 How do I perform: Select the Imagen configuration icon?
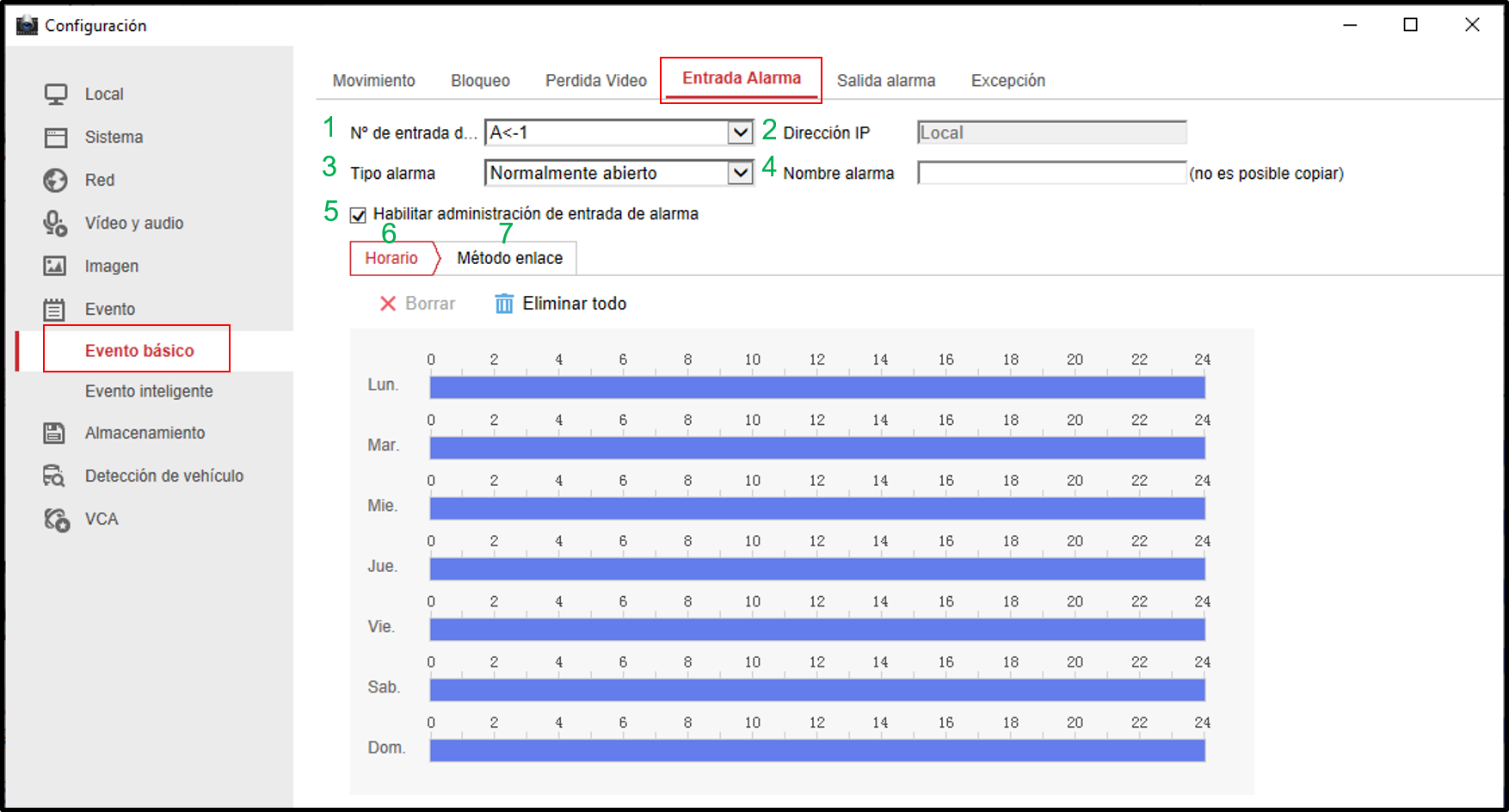pos(57,265)
